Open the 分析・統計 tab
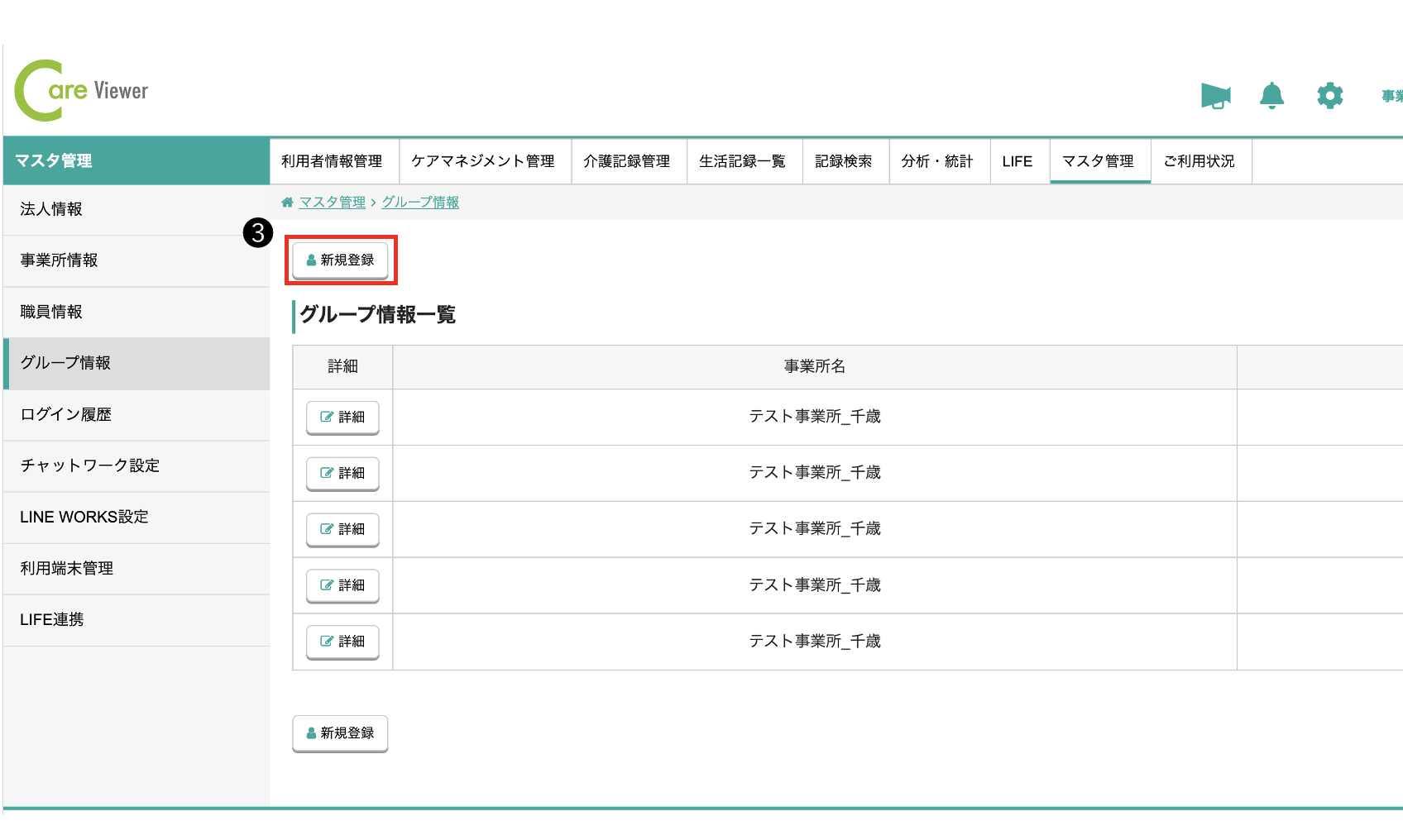Screen dimensions: 1403x840 (939, 161)
